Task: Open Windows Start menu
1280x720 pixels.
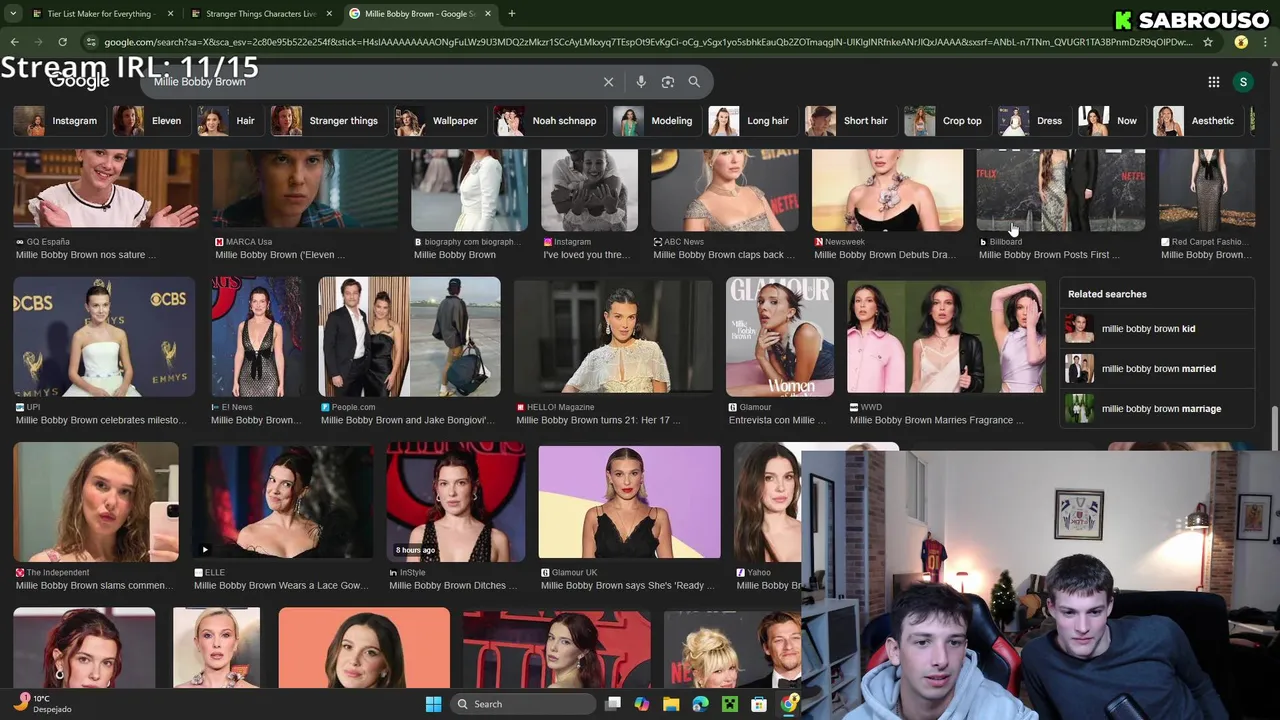Action: [x=433, y=704]
